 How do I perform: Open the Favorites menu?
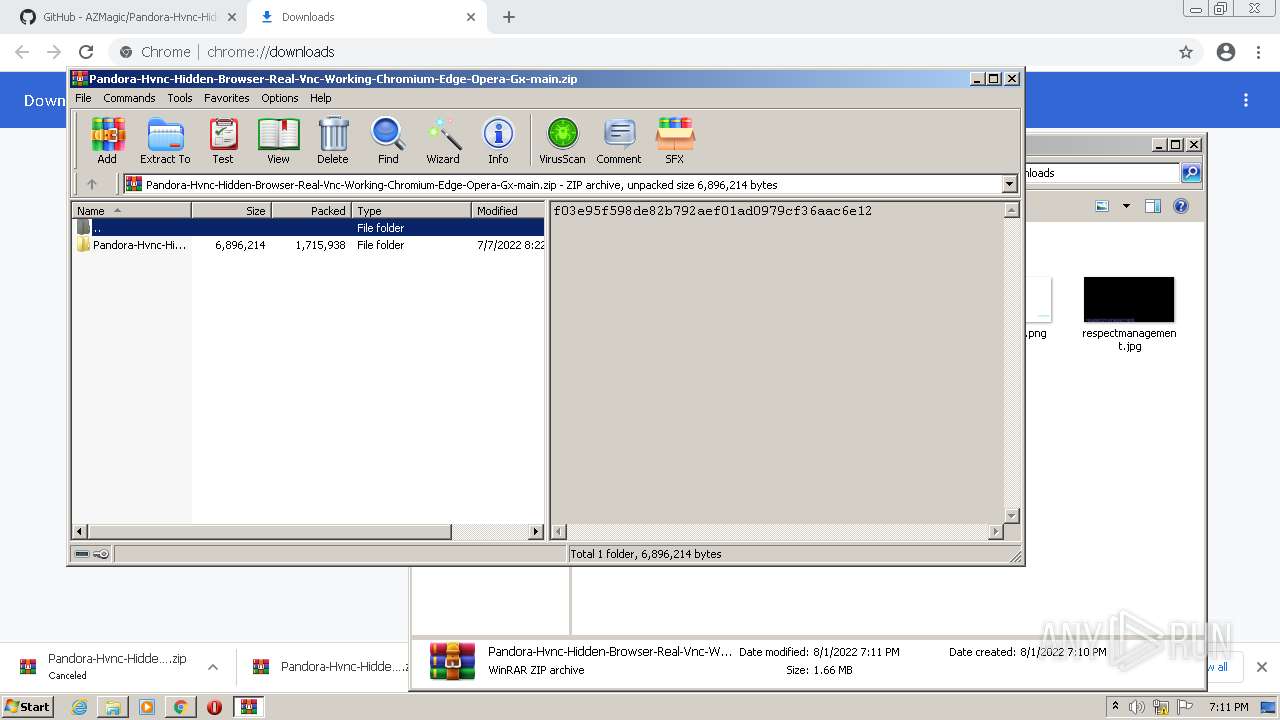[227, 98]
